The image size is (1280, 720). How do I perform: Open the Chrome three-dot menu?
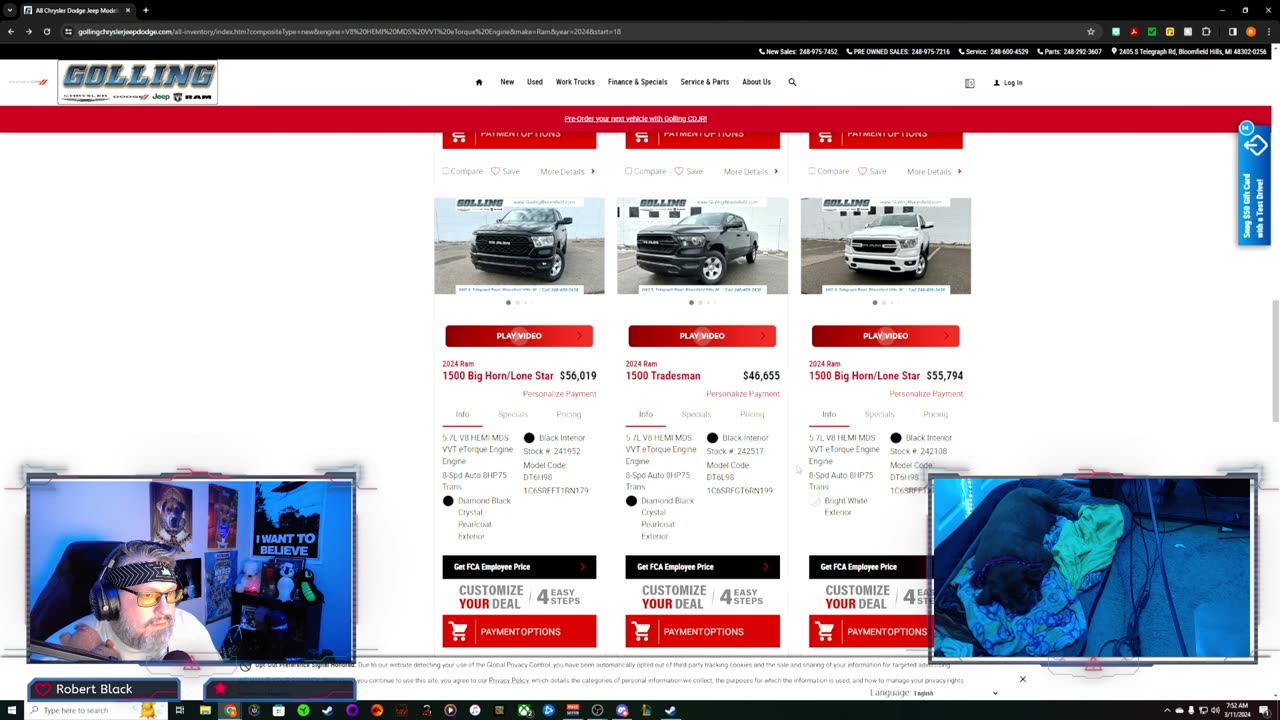tap(1268, 31)
